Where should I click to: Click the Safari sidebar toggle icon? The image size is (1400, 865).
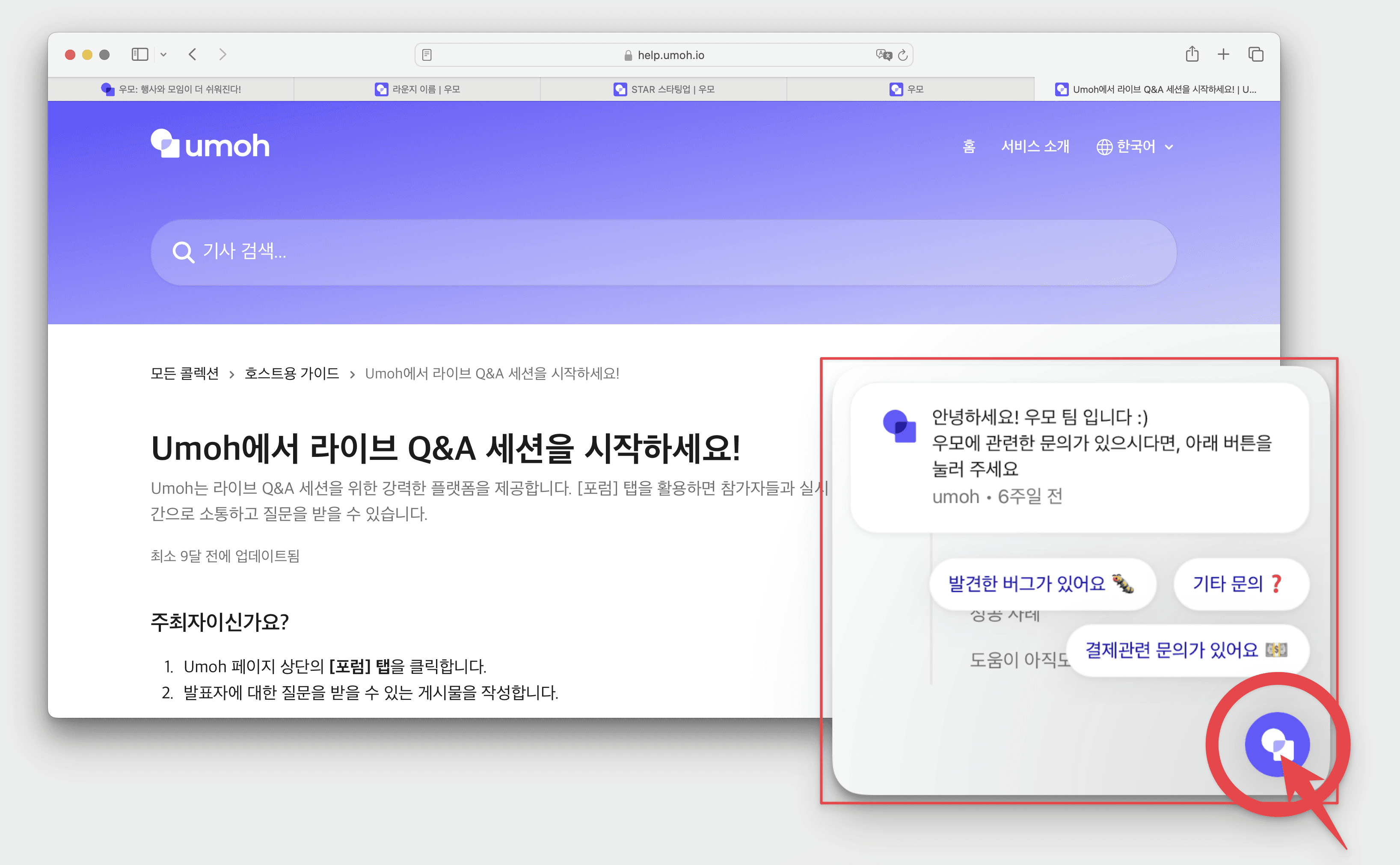click(x=139, y=54)
